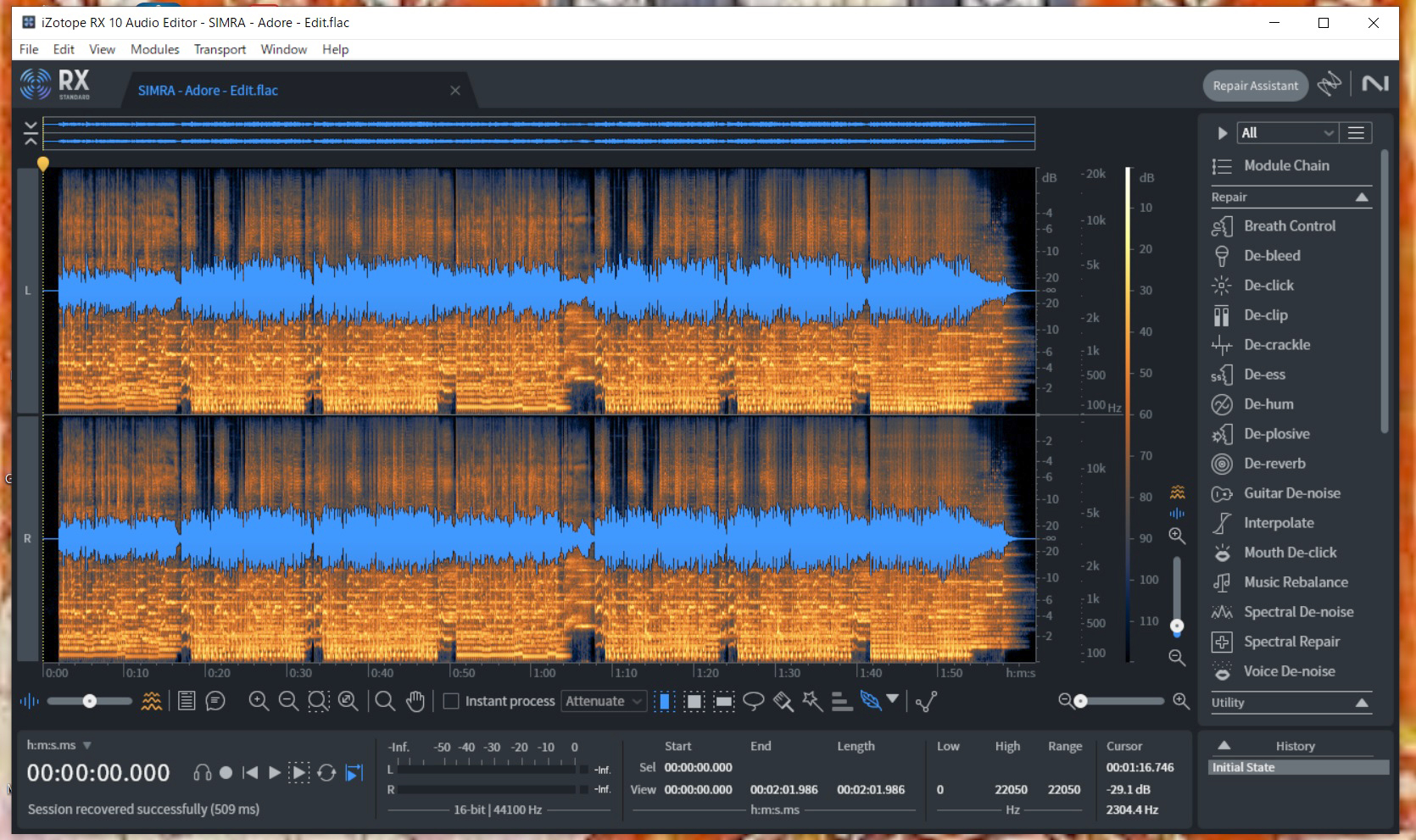Image resolution: width=1416 pixels, height=840 pixels.
Task: Open the File menu
Action: (29, 49)
